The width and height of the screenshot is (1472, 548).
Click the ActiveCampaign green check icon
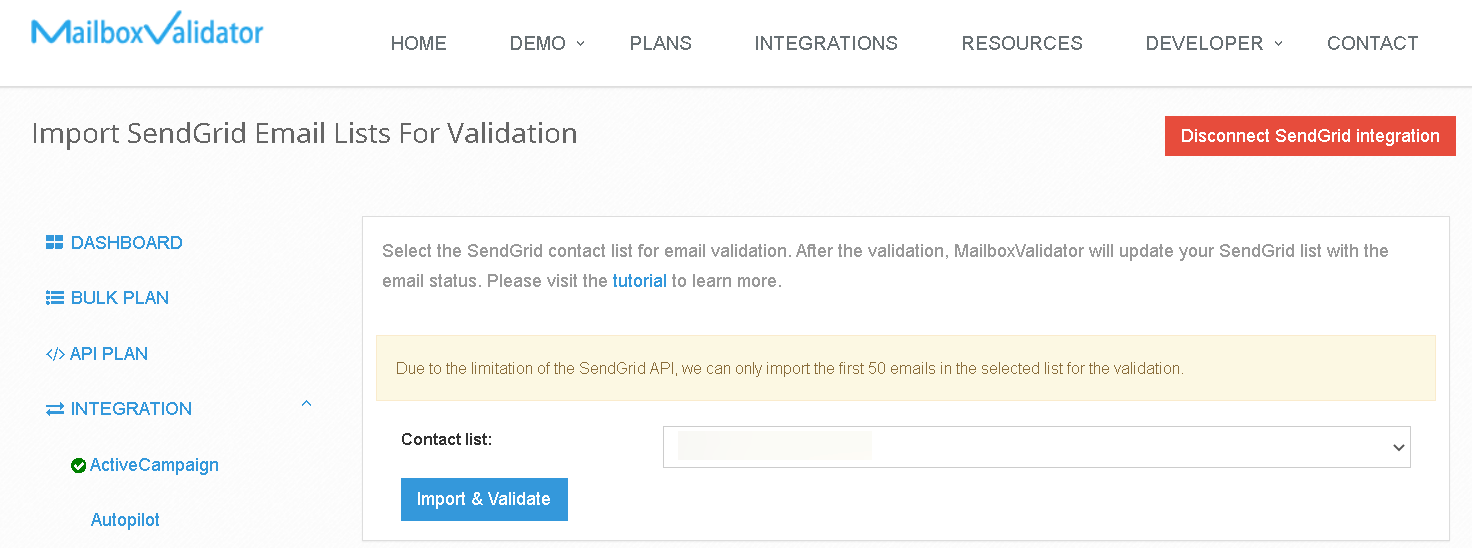click(x=78, y=465)
